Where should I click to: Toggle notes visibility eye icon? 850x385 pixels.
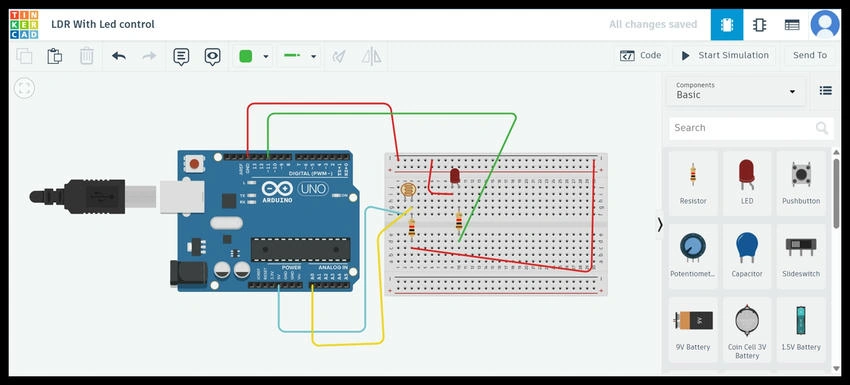[212, 56]
